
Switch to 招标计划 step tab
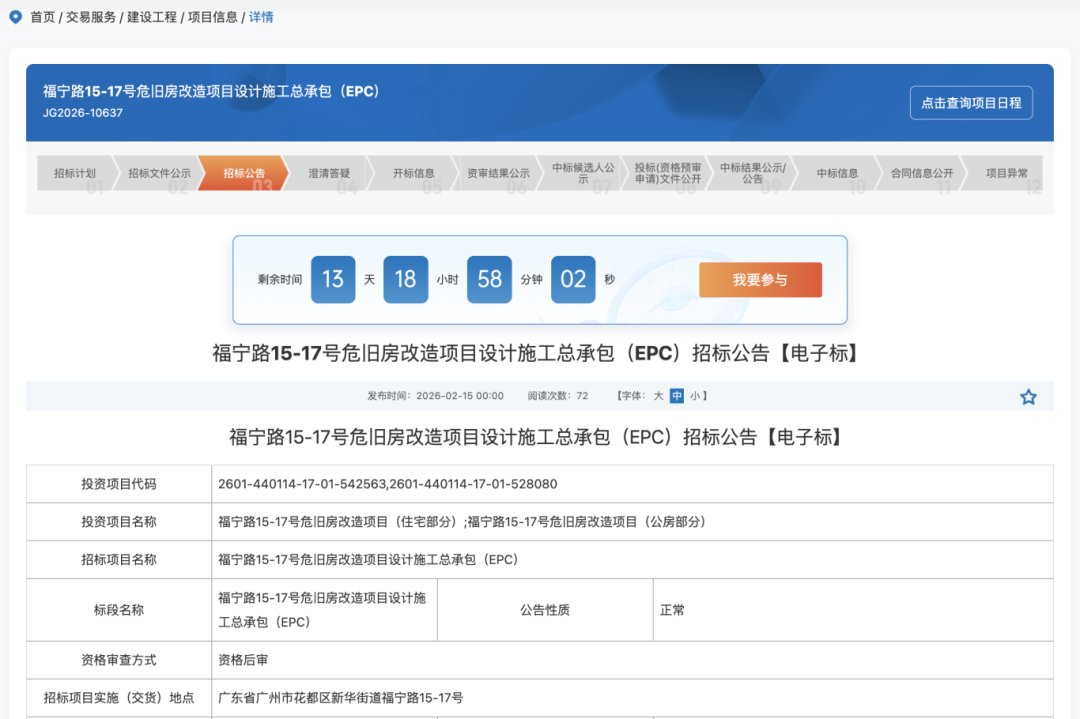[x=74, y=173]
